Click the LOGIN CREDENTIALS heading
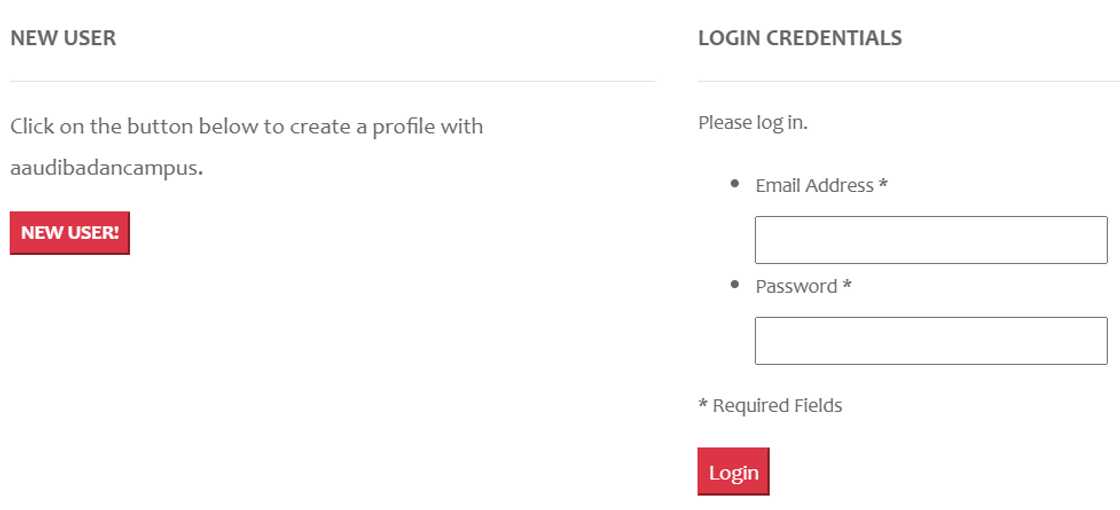The width and height of the screenshot is (1120, 510). coord(799,38)
